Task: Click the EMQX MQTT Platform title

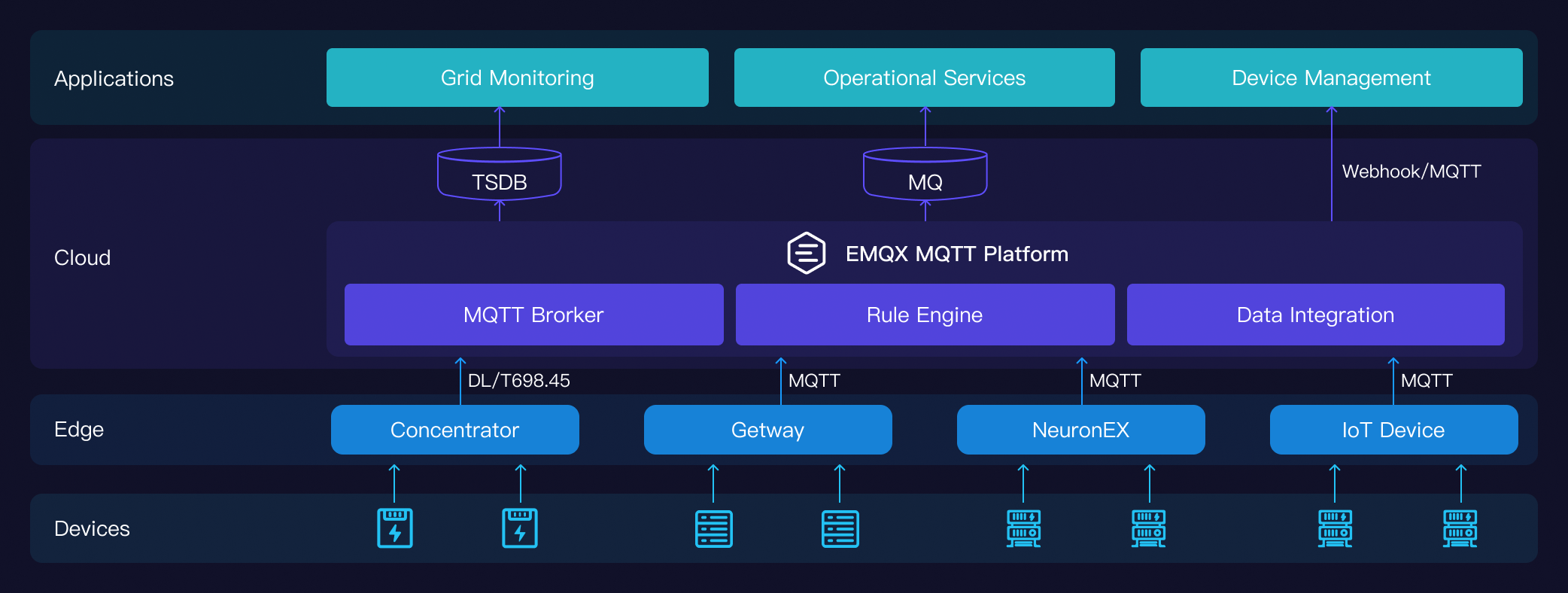Action: [957, 254]
